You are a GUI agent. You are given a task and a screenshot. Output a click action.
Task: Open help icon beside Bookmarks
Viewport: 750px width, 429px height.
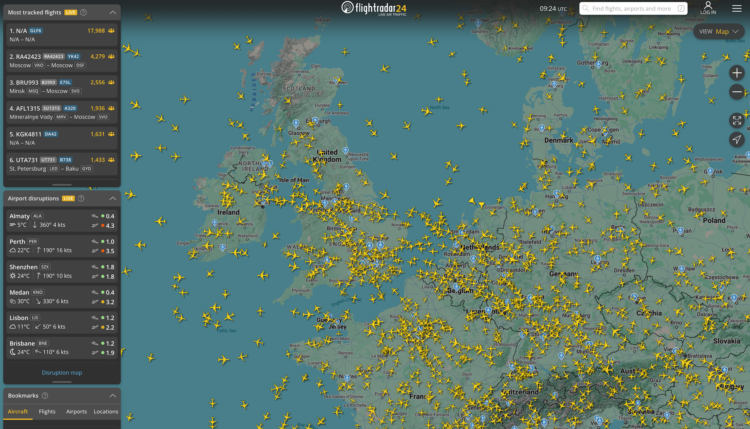[x=45, y=396]
